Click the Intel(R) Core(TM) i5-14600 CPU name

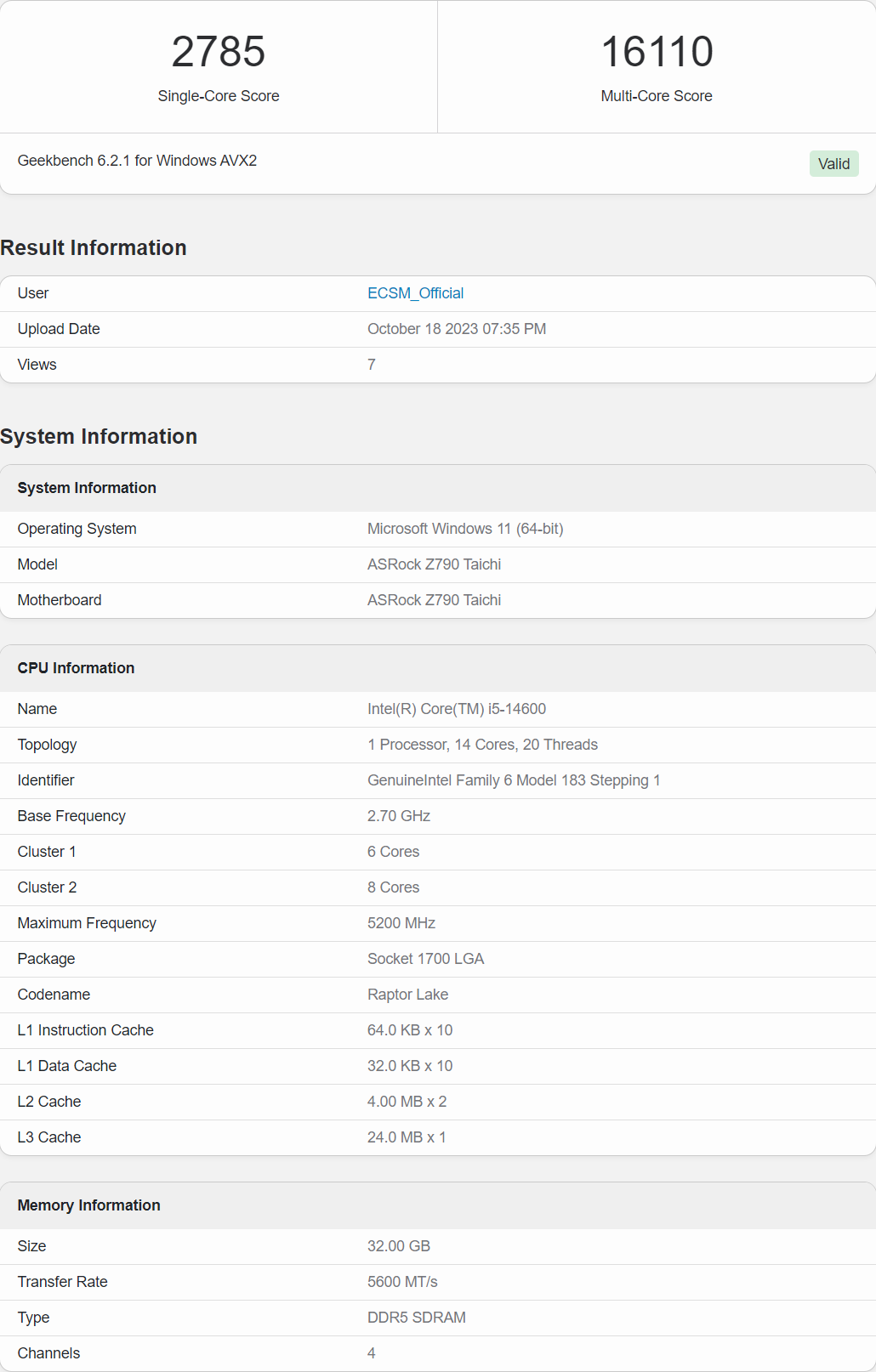pyautogui.click(x=456, y=709)
